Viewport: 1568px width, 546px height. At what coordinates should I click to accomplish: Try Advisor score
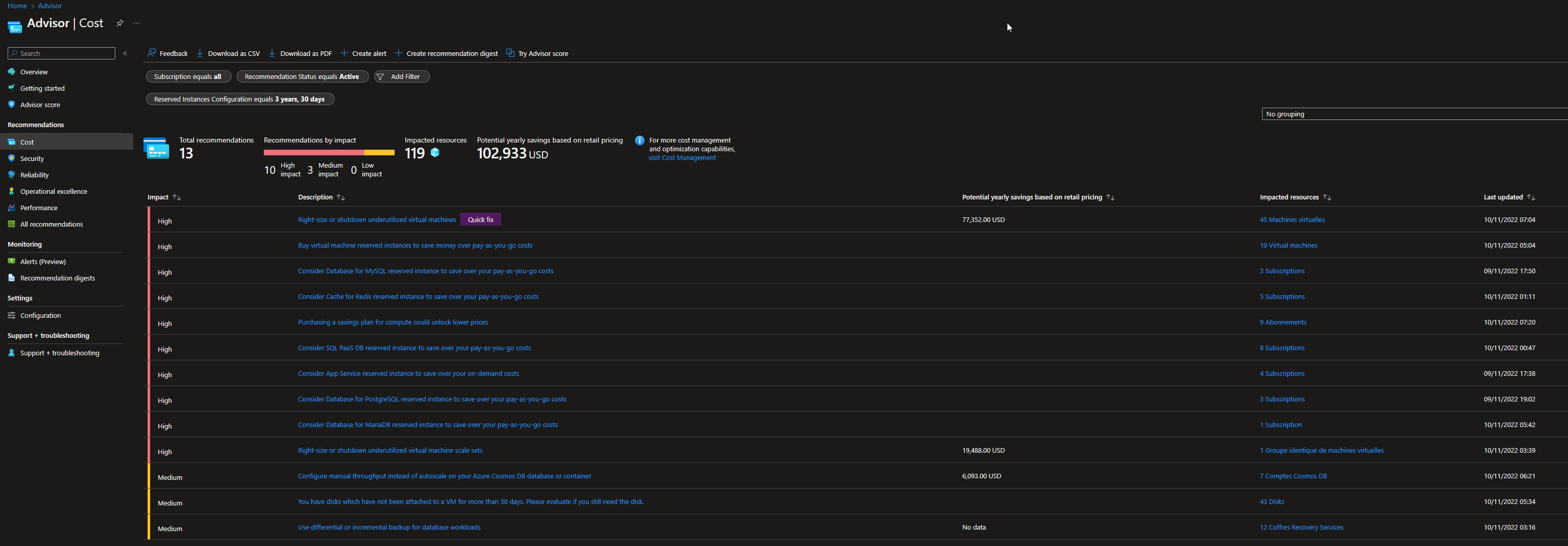537,53
